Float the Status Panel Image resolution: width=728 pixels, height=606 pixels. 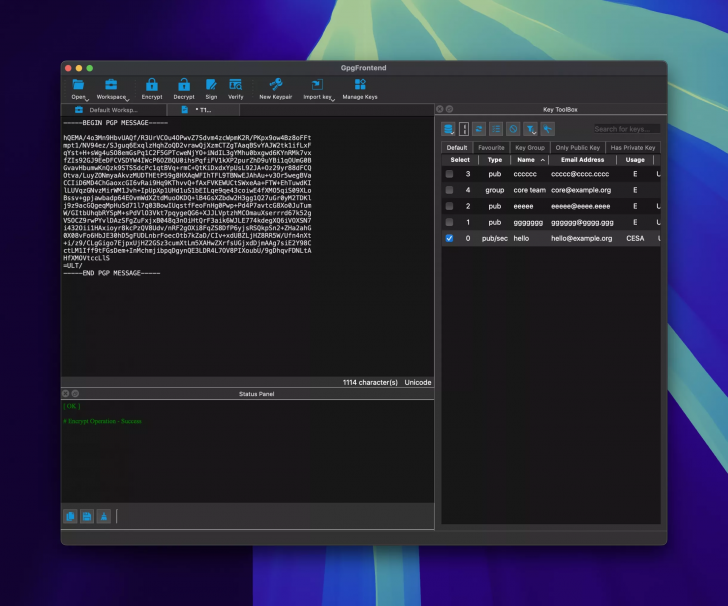pyautogui.click(x=75, y=393)
